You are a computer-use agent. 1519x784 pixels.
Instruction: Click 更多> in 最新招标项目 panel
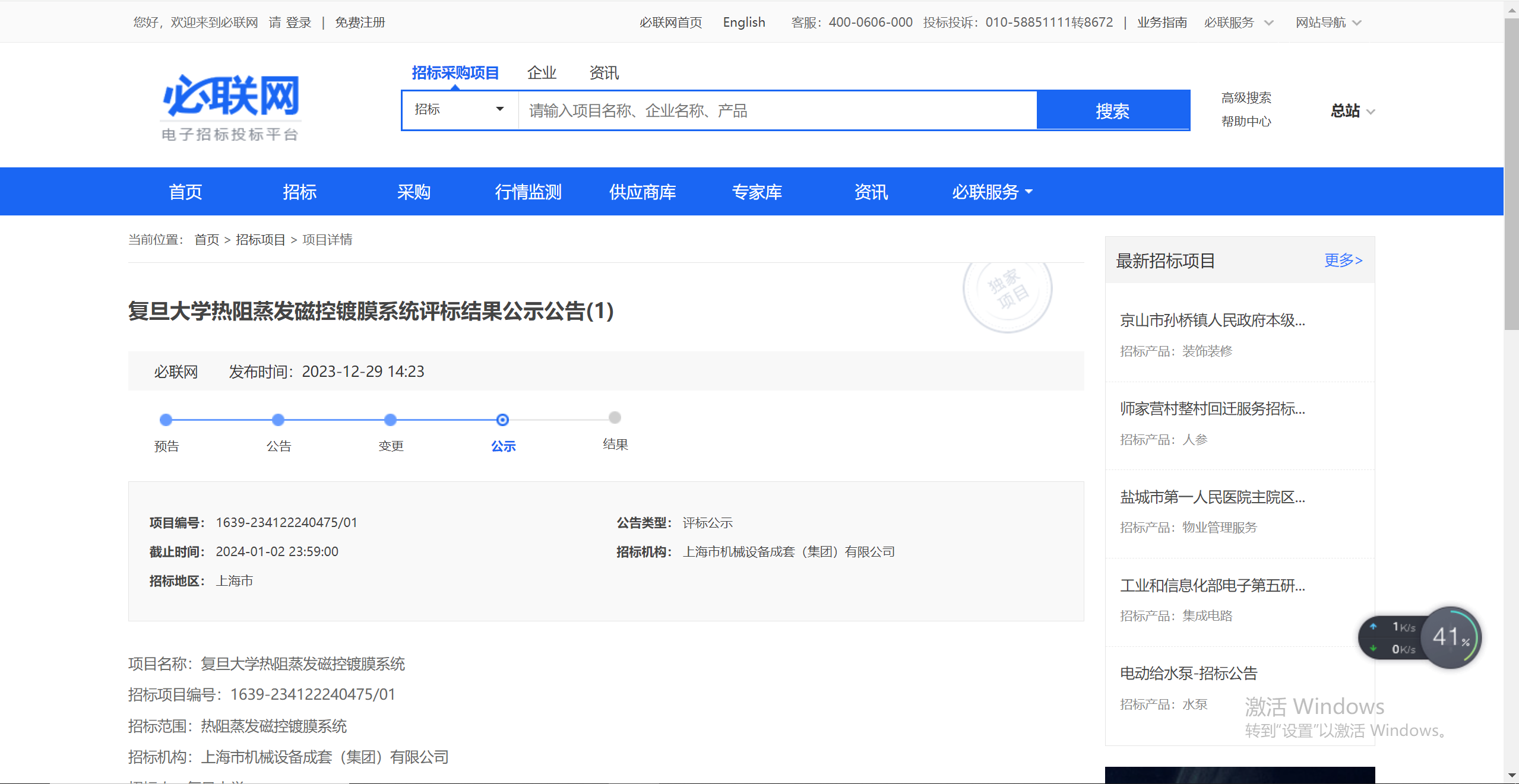[1343, 261]
